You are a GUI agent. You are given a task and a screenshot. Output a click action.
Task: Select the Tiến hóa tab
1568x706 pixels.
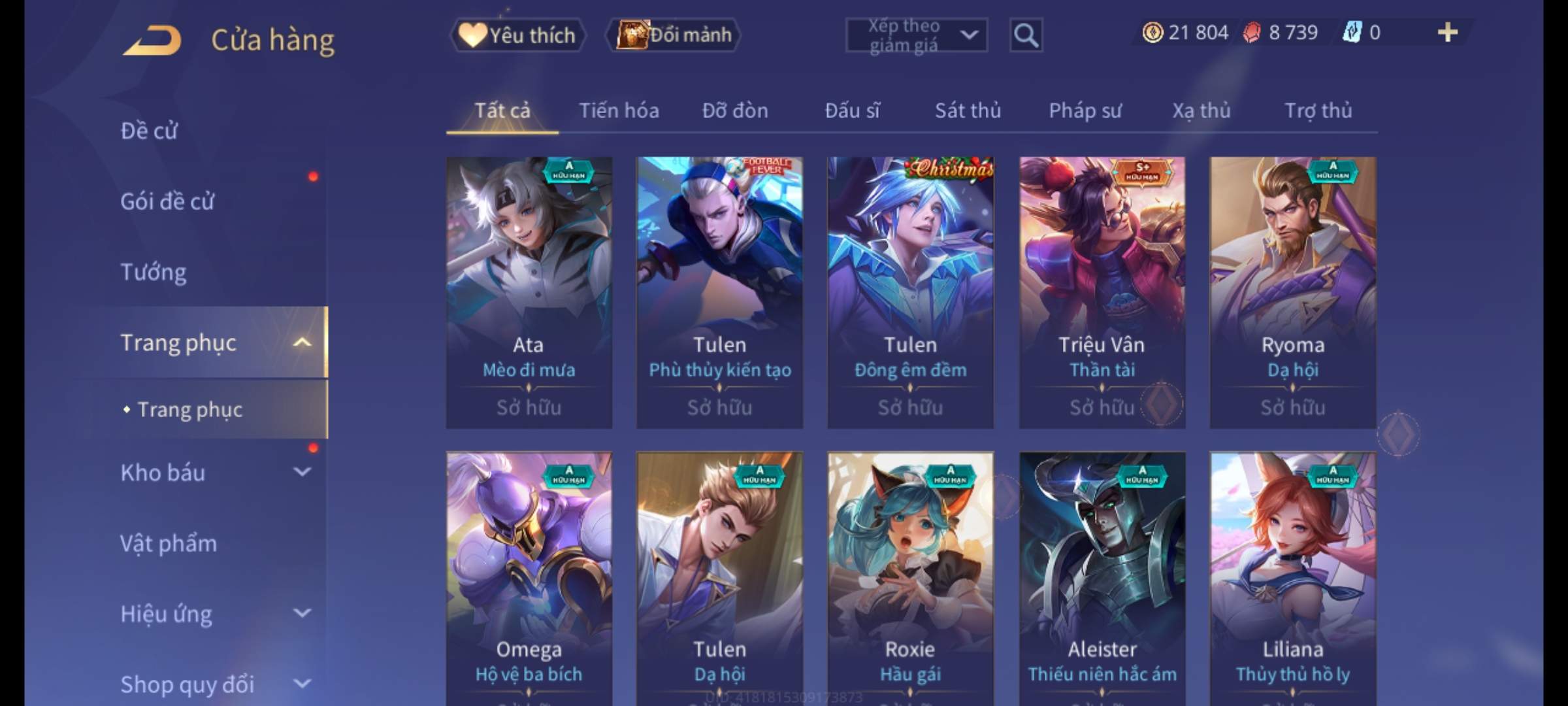point(619,110)
